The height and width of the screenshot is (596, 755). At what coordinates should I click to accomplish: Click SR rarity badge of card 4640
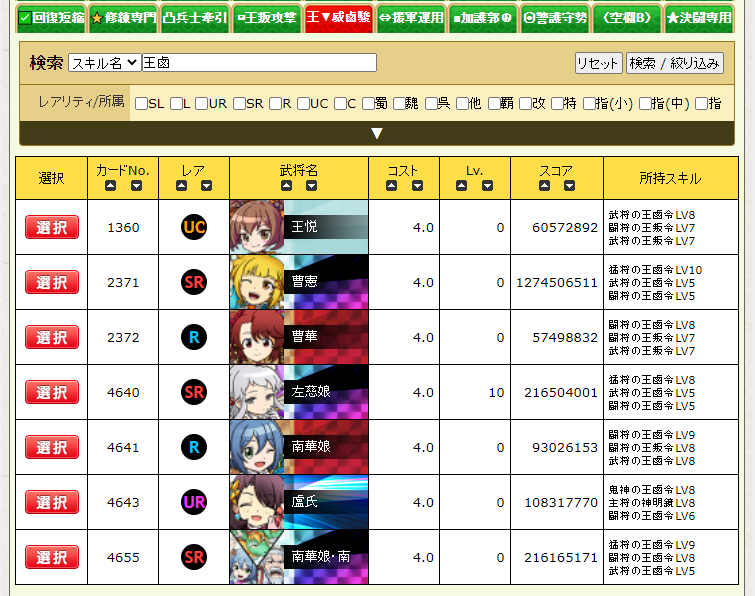coord(194,392)
